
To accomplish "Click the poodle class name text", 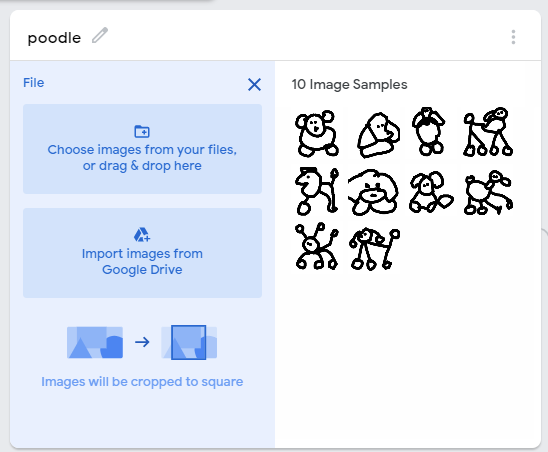I will tap(54, 37).
